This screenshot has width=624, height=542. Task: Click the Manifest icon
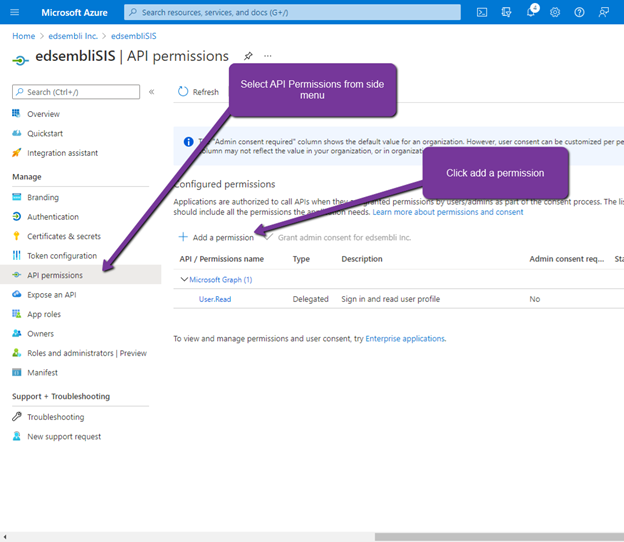(16, 372)
